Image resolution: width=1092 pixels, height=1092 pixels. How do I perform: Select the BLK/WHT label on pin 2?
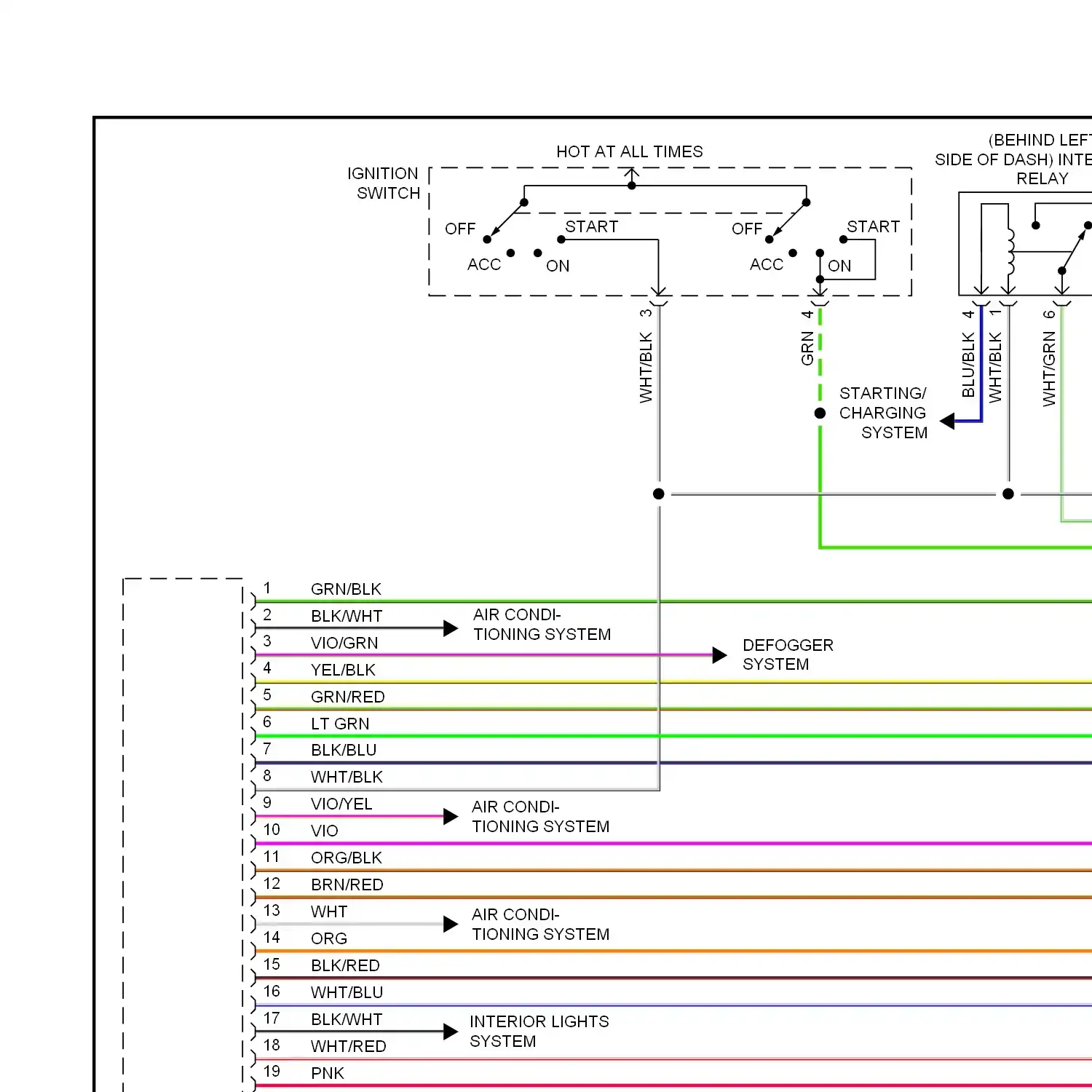coord(347,616)
